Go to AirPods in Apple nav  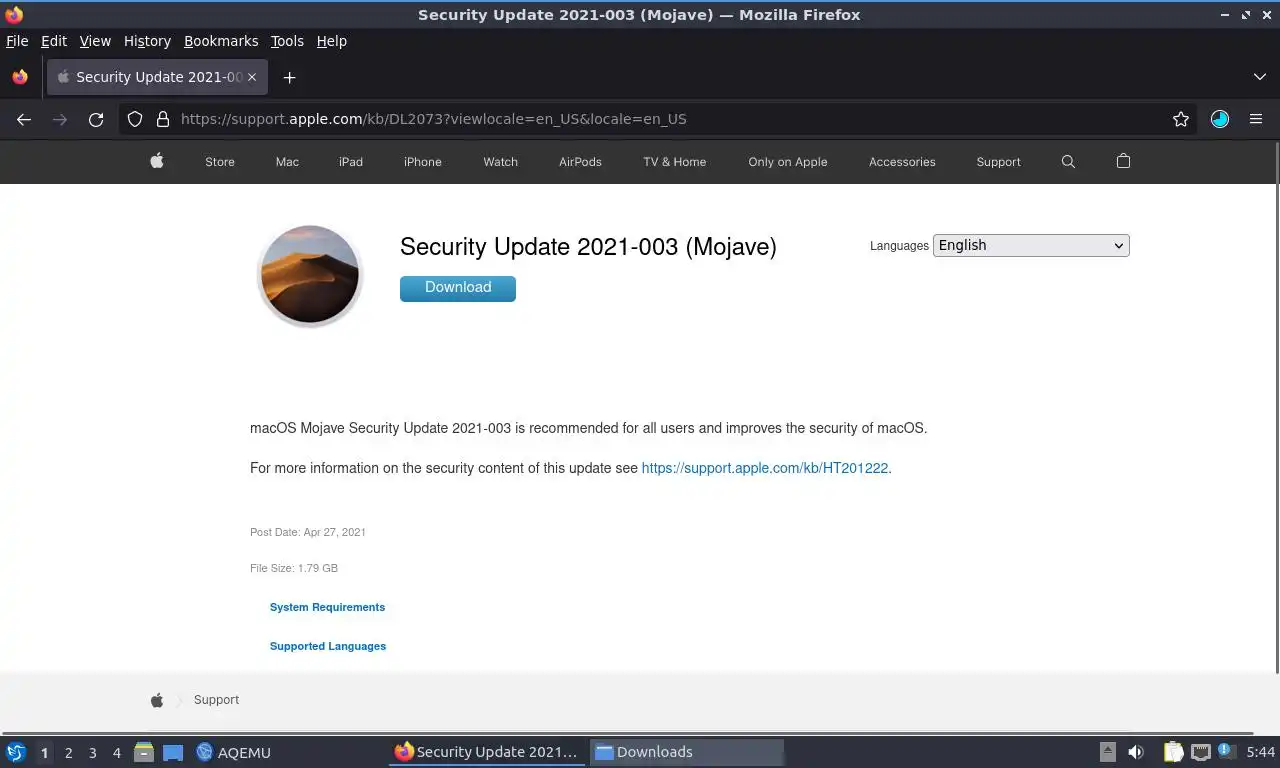click(580, 162)
